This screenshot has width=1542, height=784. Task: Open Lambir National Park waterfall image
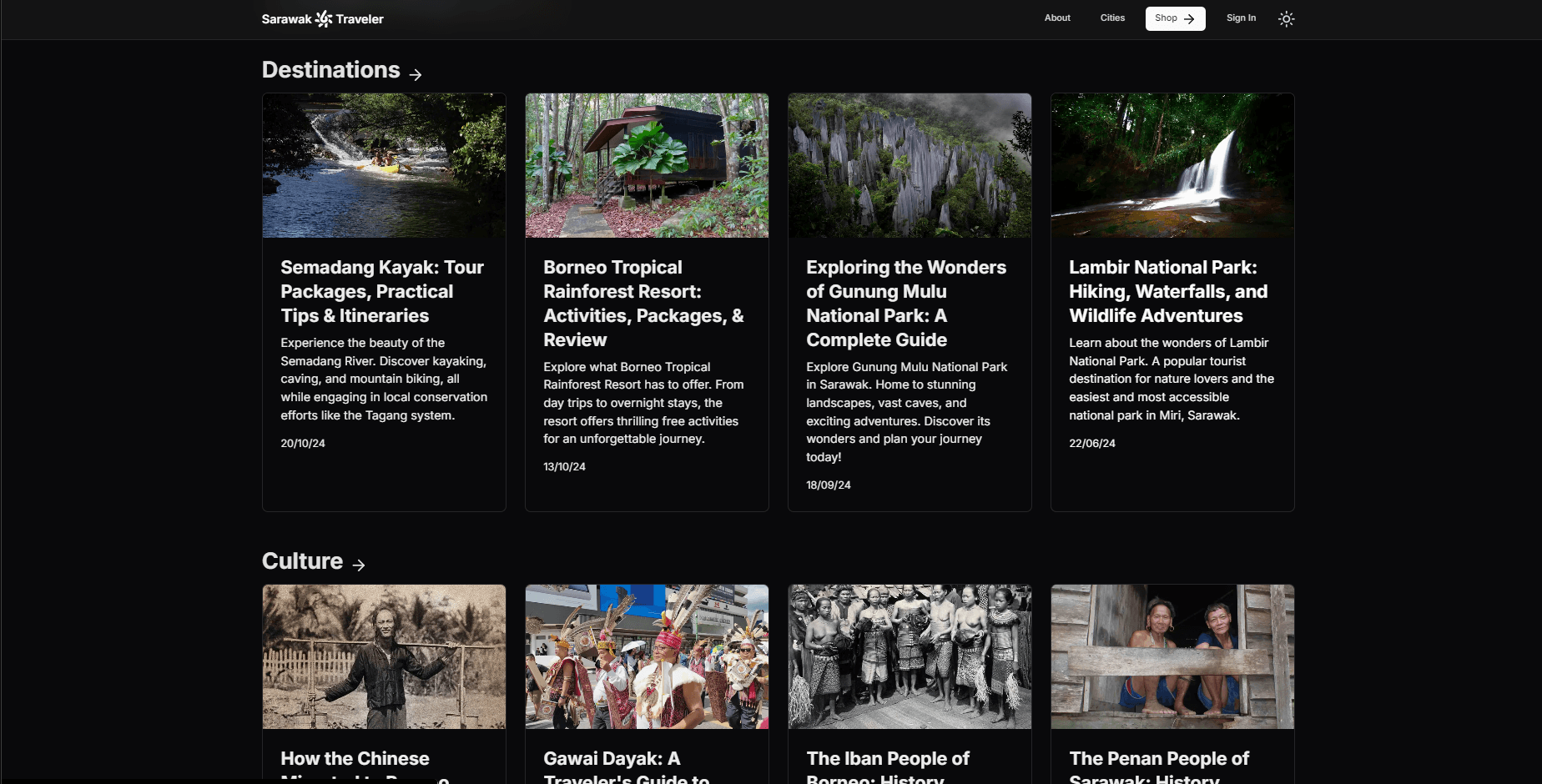(1172, 165)
